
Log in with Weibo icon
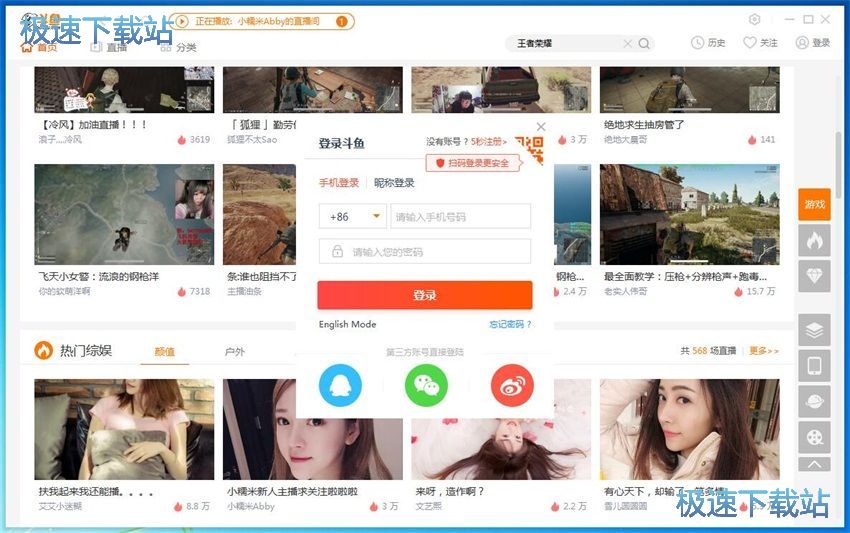(x=512, y=386)
